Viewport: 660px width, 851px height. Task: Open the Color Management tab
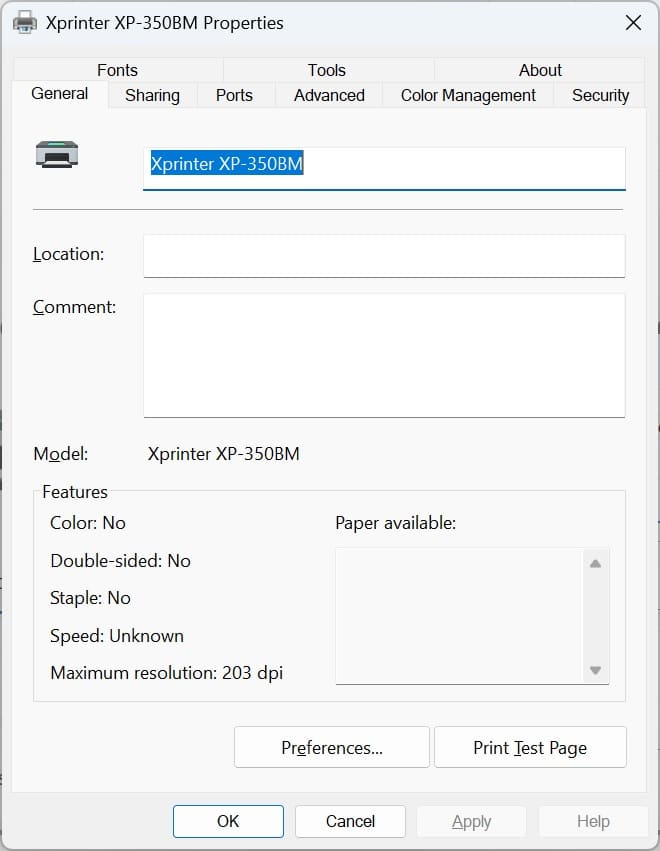[x=468, y=96]
